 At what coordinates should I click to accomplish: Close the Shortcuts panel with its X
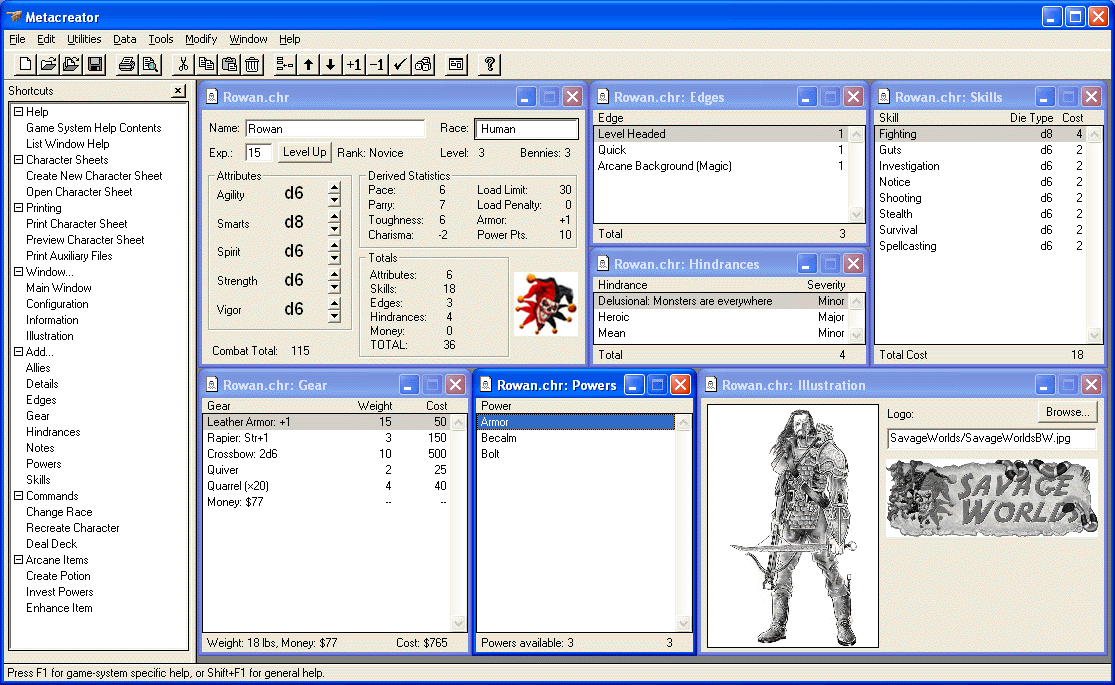tap(178, 91)
